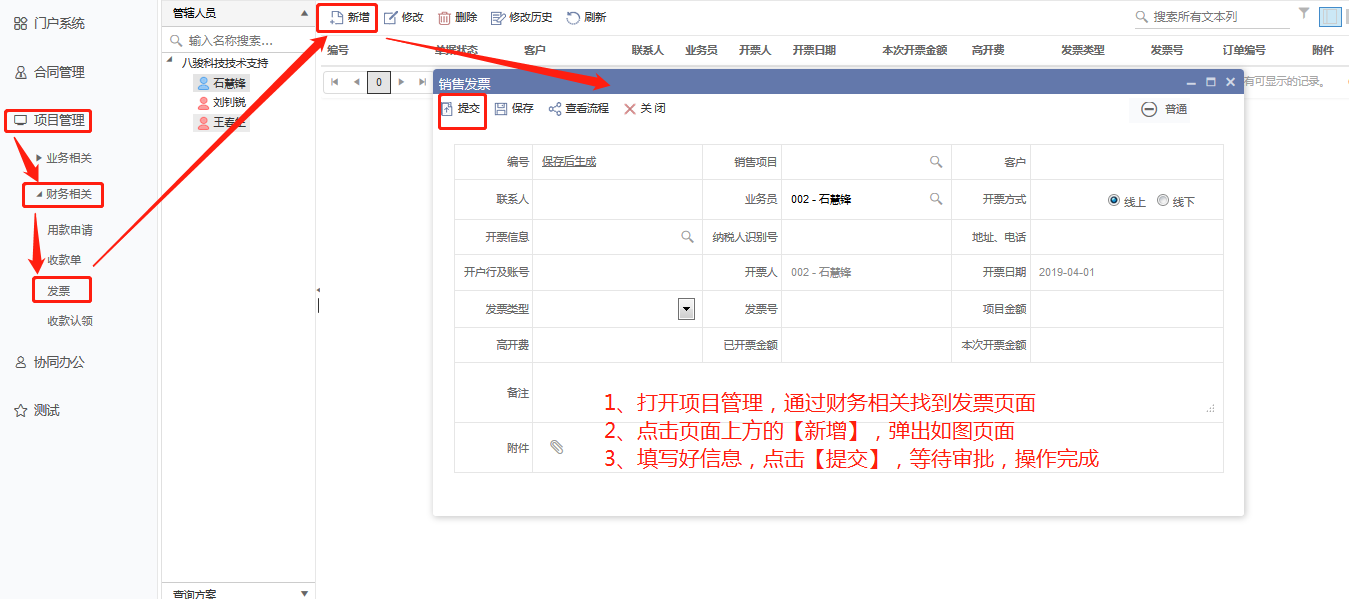Click the 新增 (Add) toolbar icon

coord(337,17)
